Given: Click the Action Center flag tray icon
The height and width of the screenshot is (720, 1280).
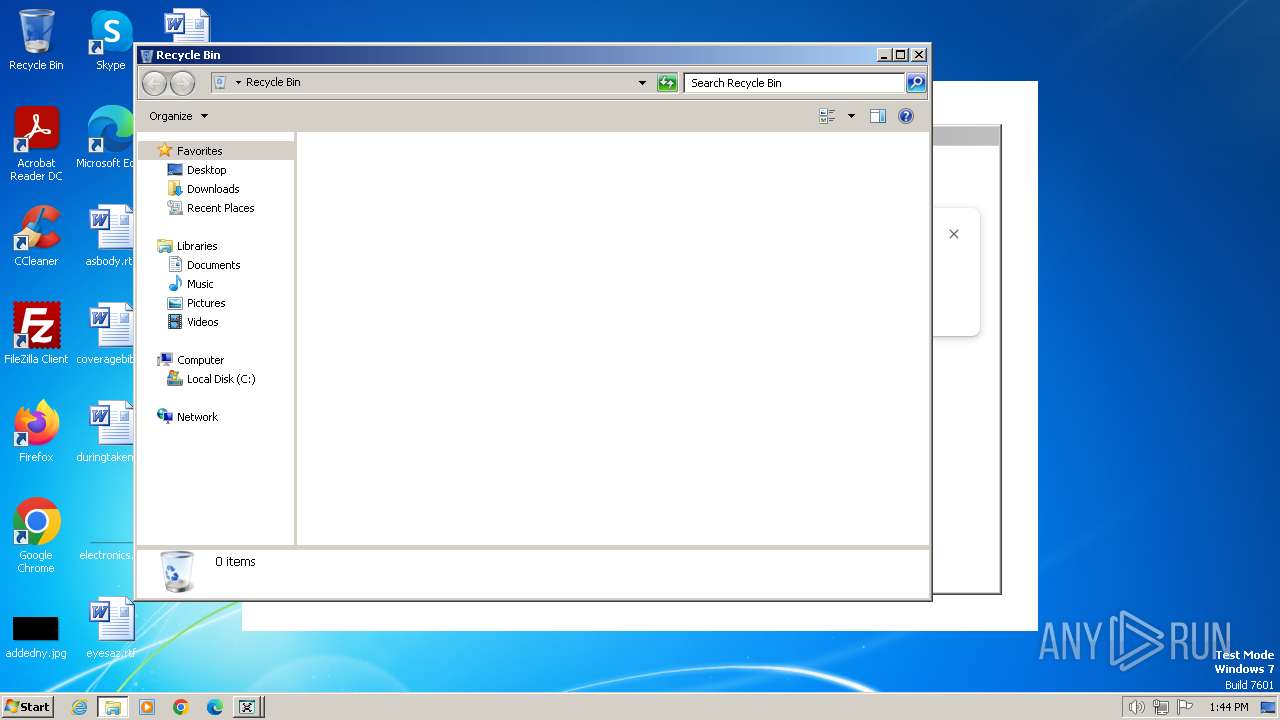Looking at the screenshot, I should point(1185,707).
